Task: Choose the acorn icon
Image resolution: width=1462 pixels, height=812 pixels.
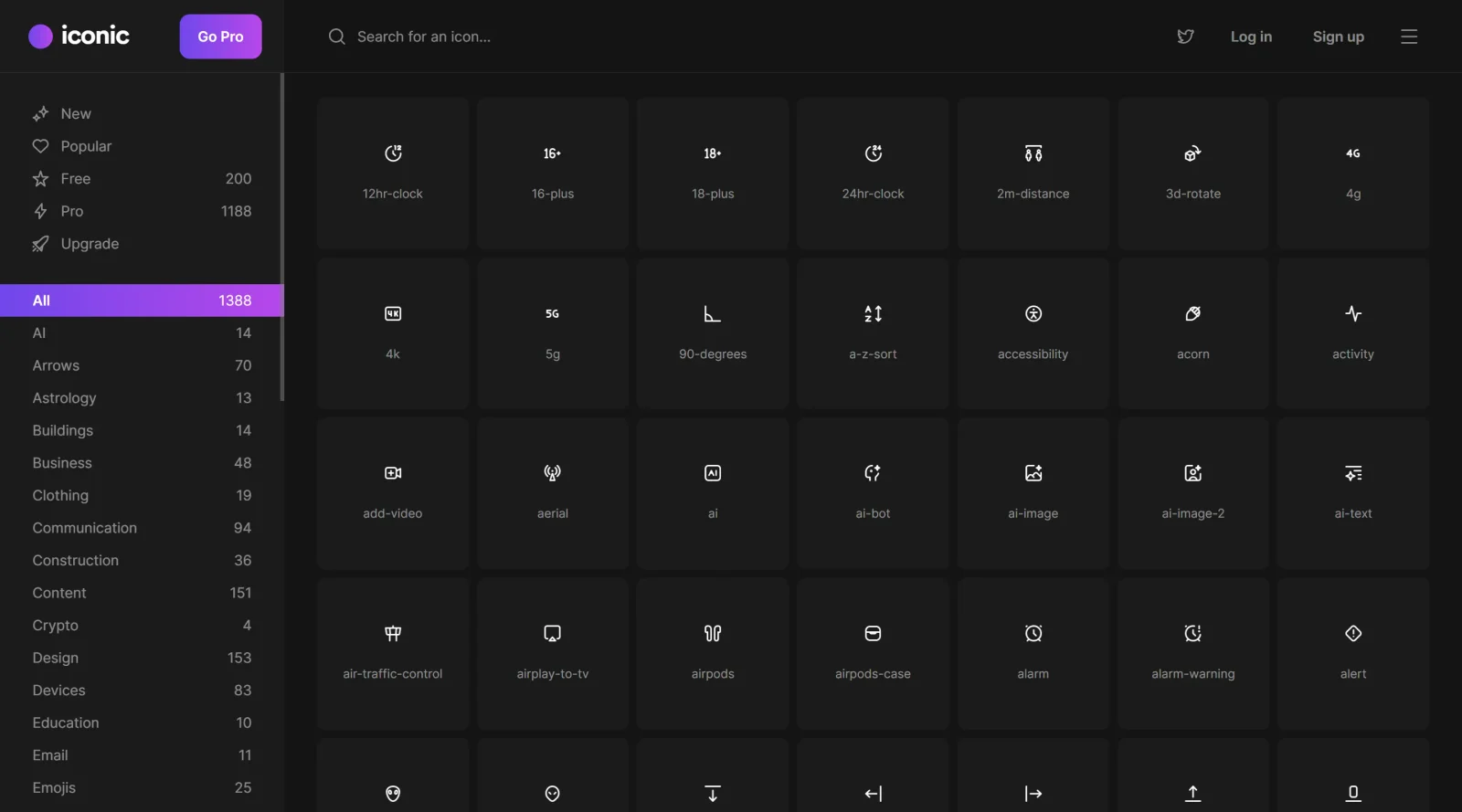Action: (1193, 333)
